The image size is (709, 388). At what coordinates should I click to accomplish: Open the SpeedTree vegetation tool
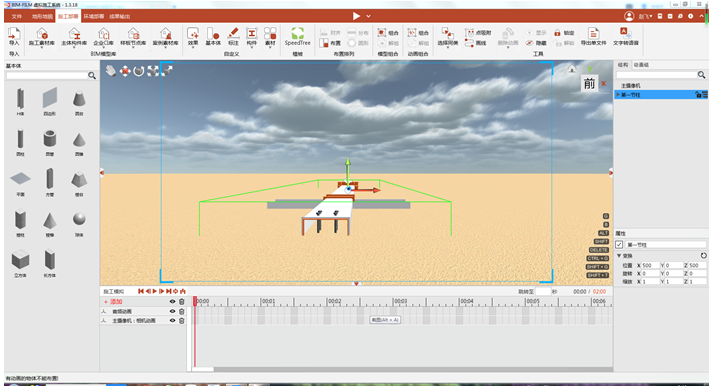[x=297, y=37]
